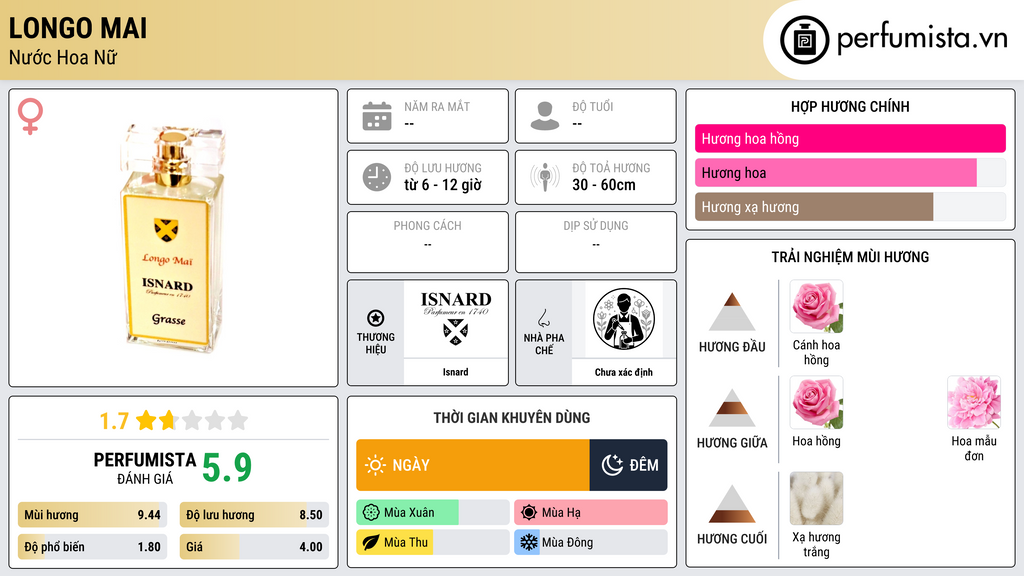Click the Hương xạ hương accord bar
Viewport: 1024px width, 576px height.
coord(850,207)
